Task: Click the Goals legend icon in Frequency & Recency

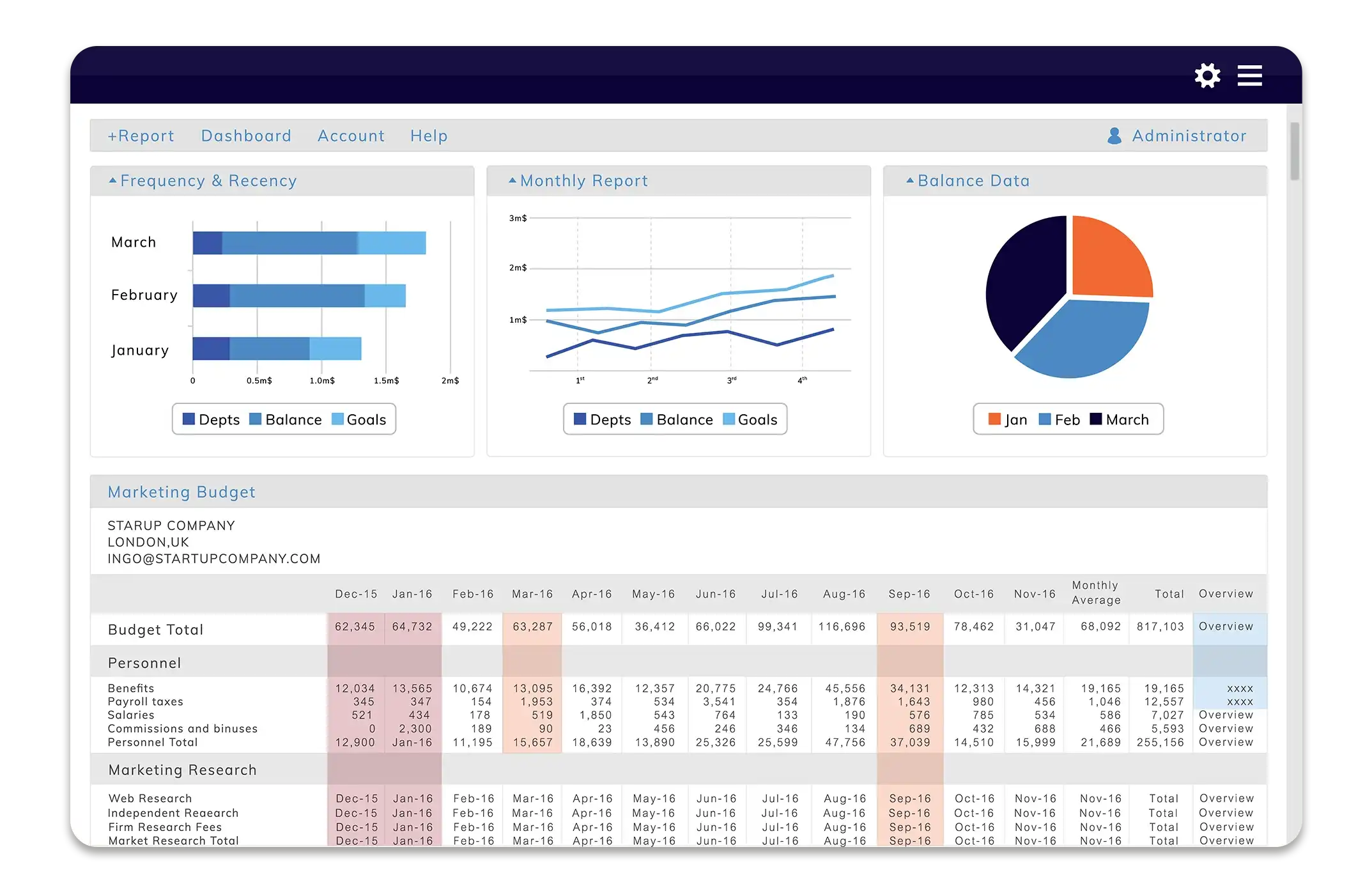Action: click(x=337, y=419)
